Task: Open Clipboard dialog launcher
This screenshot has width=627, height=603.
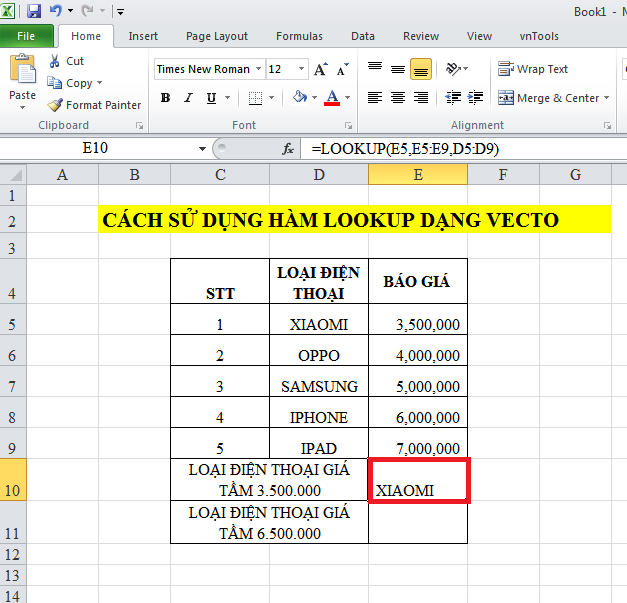Action: [139, 126]
